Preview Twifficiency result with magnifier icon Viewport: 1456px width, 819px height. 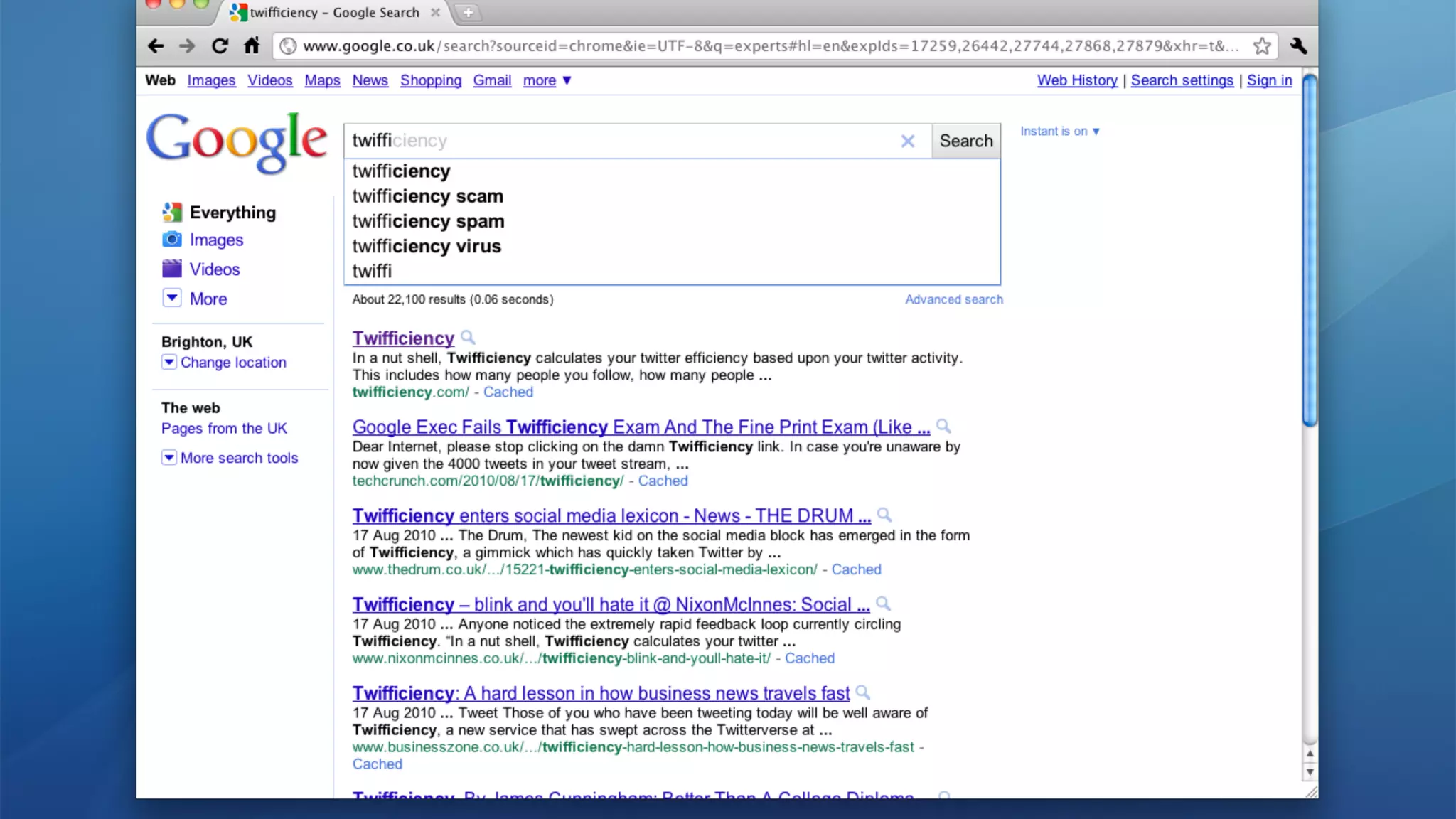(468, 337)
